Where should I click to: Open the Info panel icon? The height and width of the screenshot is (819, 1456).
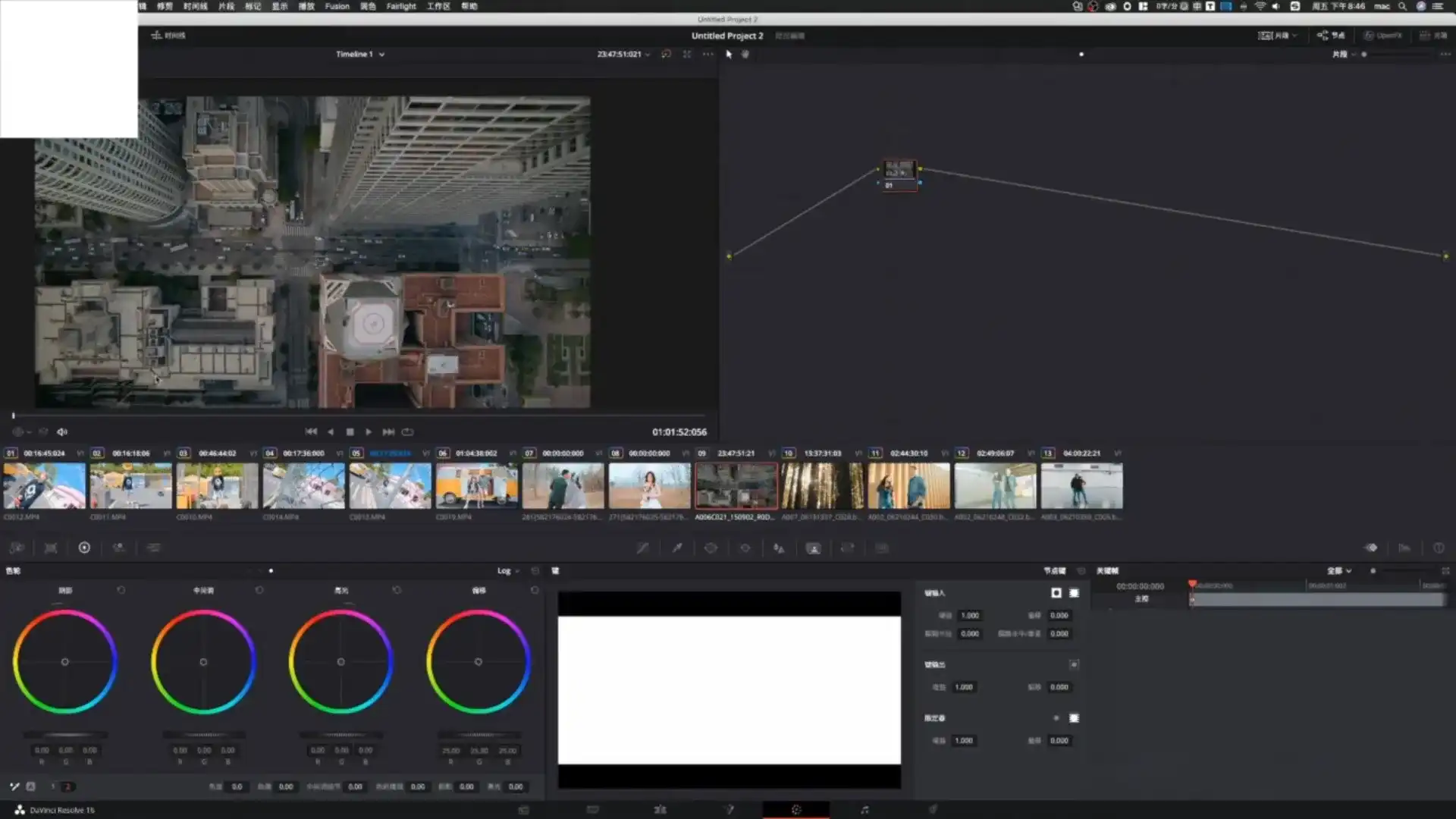(x=1439, y=548)
